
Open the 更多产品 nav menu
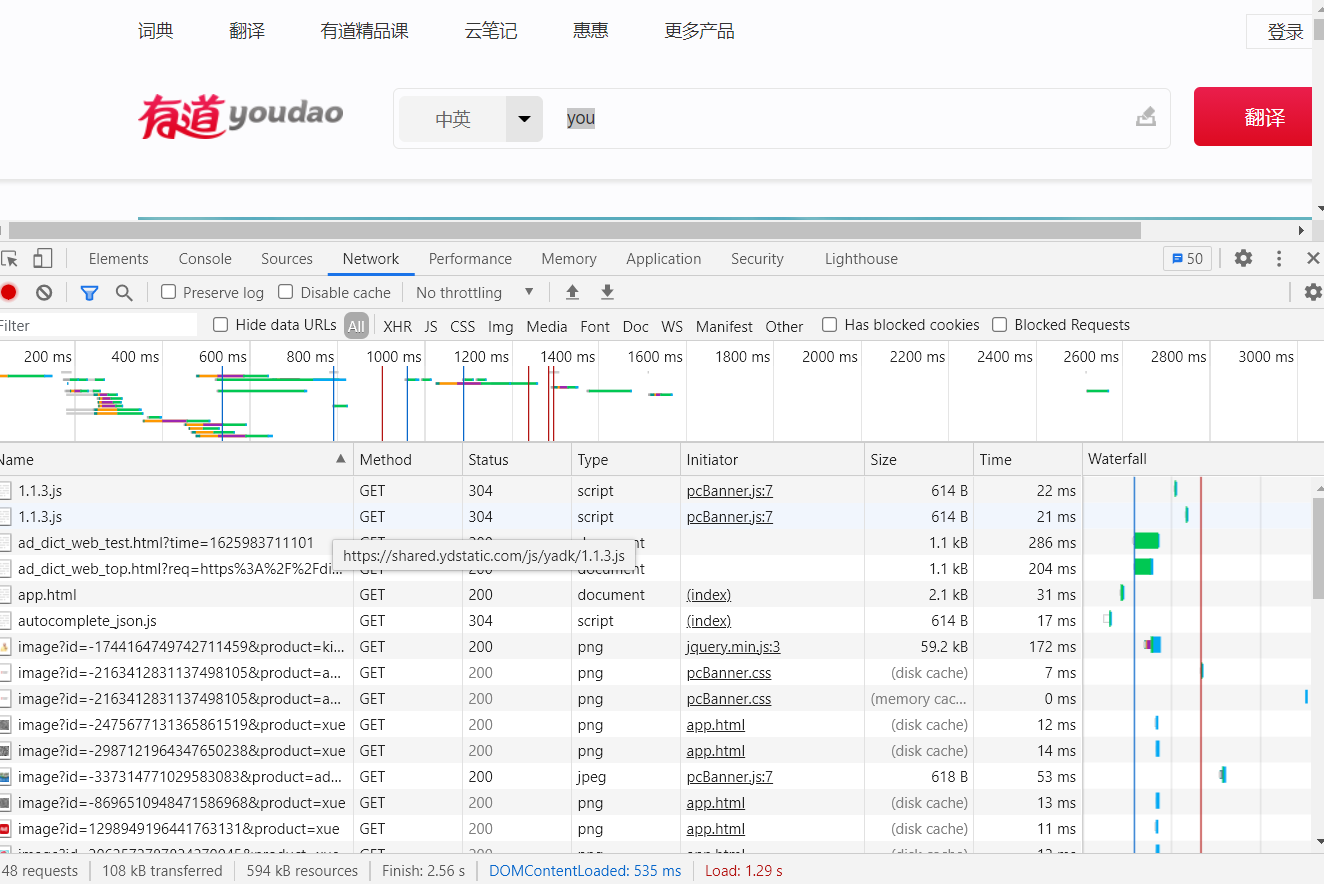700,31
